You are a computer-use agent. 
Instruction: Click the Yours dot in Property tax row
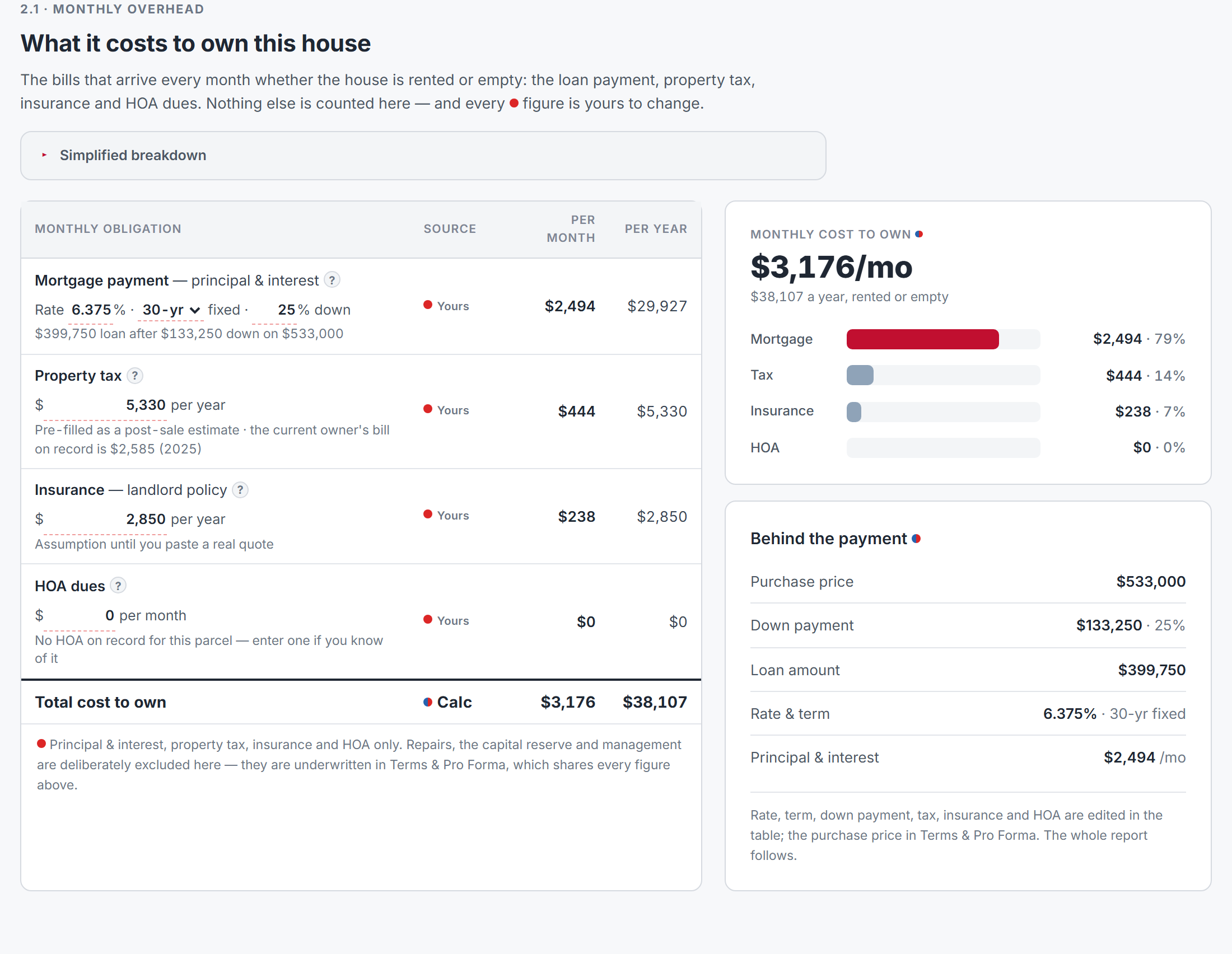[x=428, y=409]
